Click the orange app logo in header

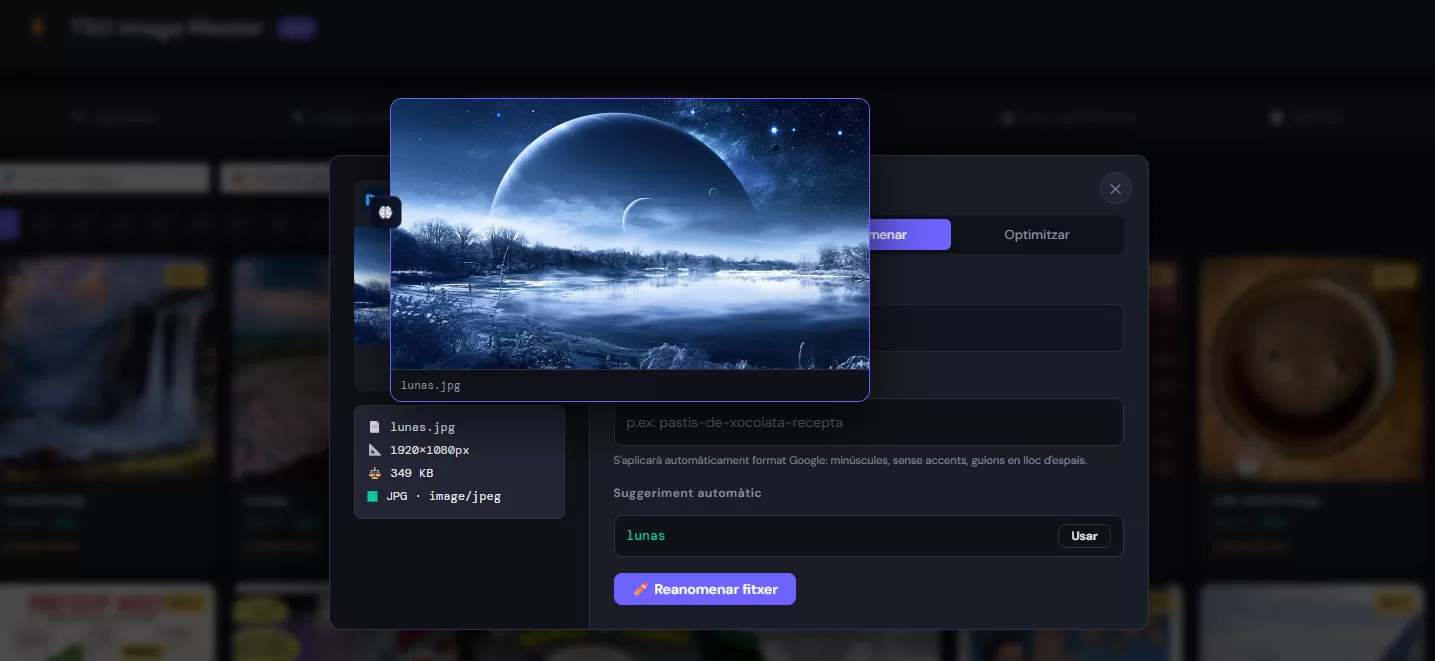point(38,27)
